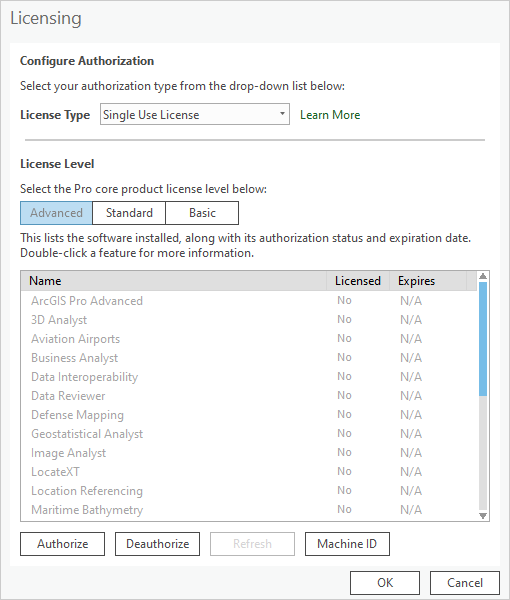The width and height of the screenshot is (510, 600).
Task: Click the Licensed column header
Action: coord(358,281)
